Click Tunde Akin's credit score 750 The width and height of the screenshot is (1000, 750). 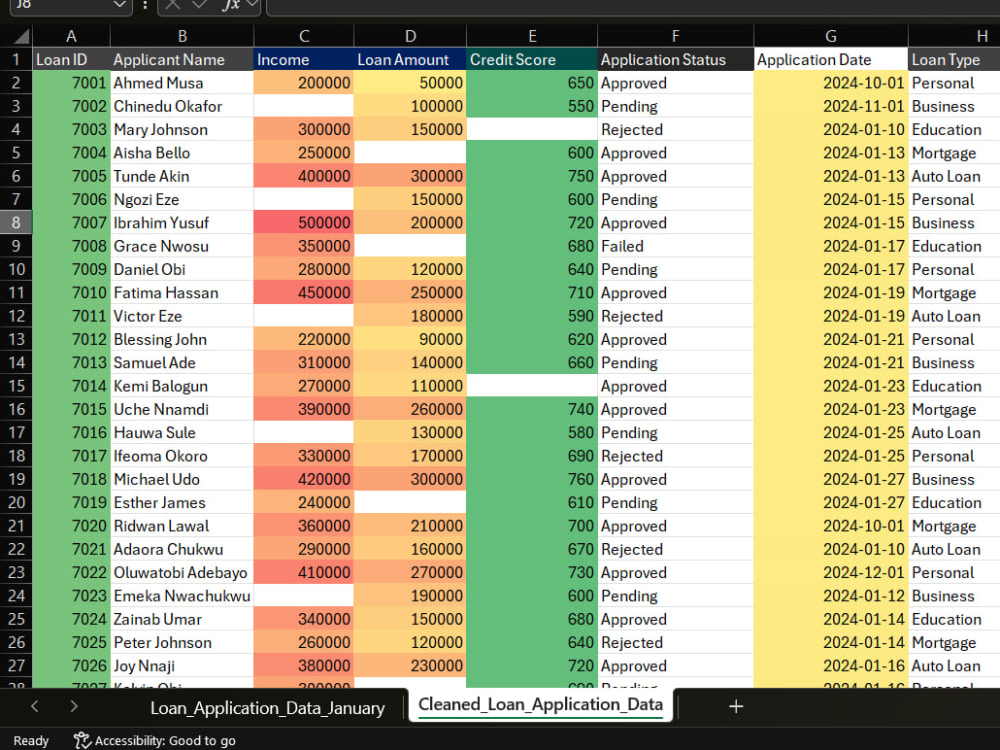[x=532, y=177]
